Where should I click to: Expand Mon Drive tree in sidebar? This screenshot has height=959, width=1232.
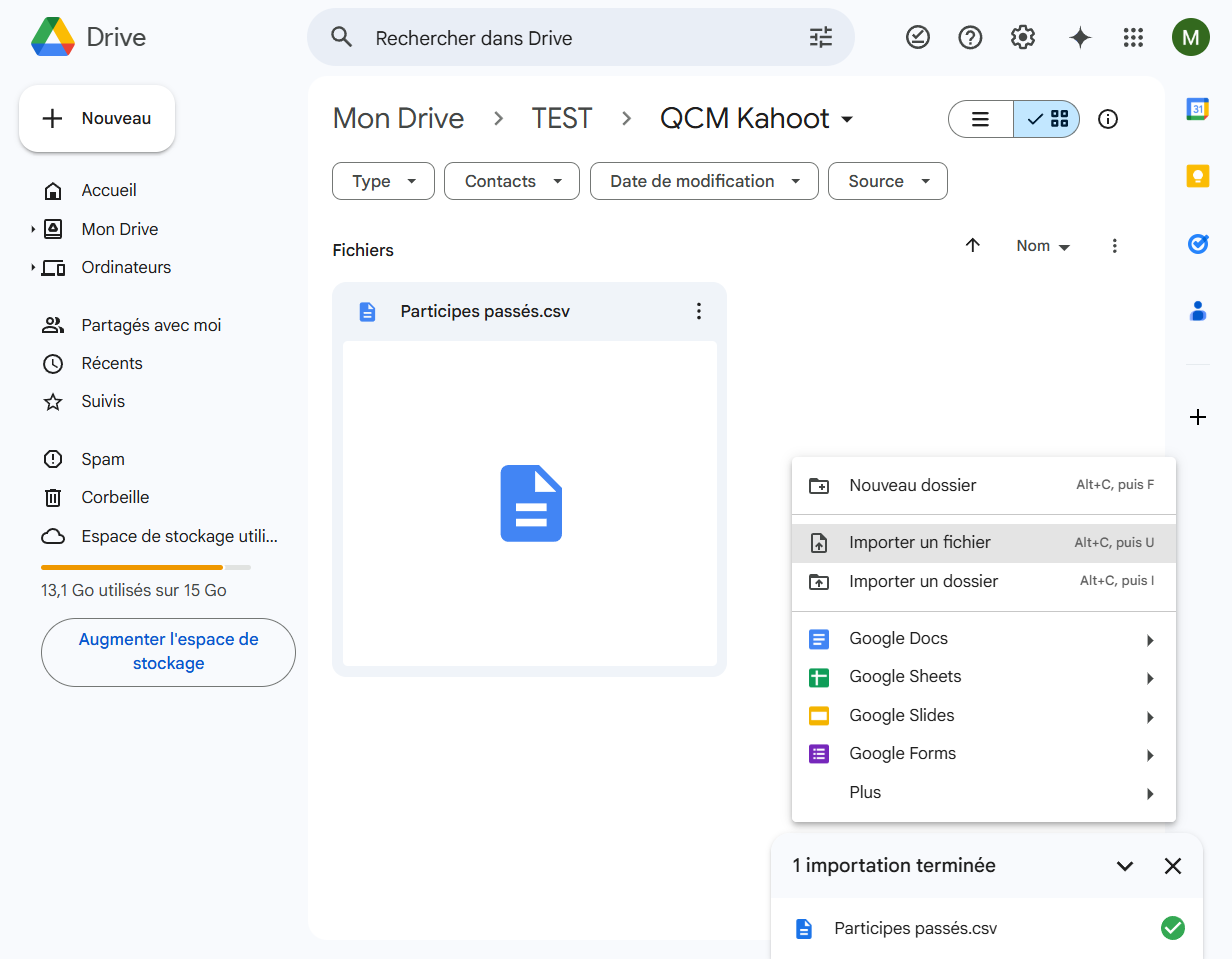click(x=33, y=229)
